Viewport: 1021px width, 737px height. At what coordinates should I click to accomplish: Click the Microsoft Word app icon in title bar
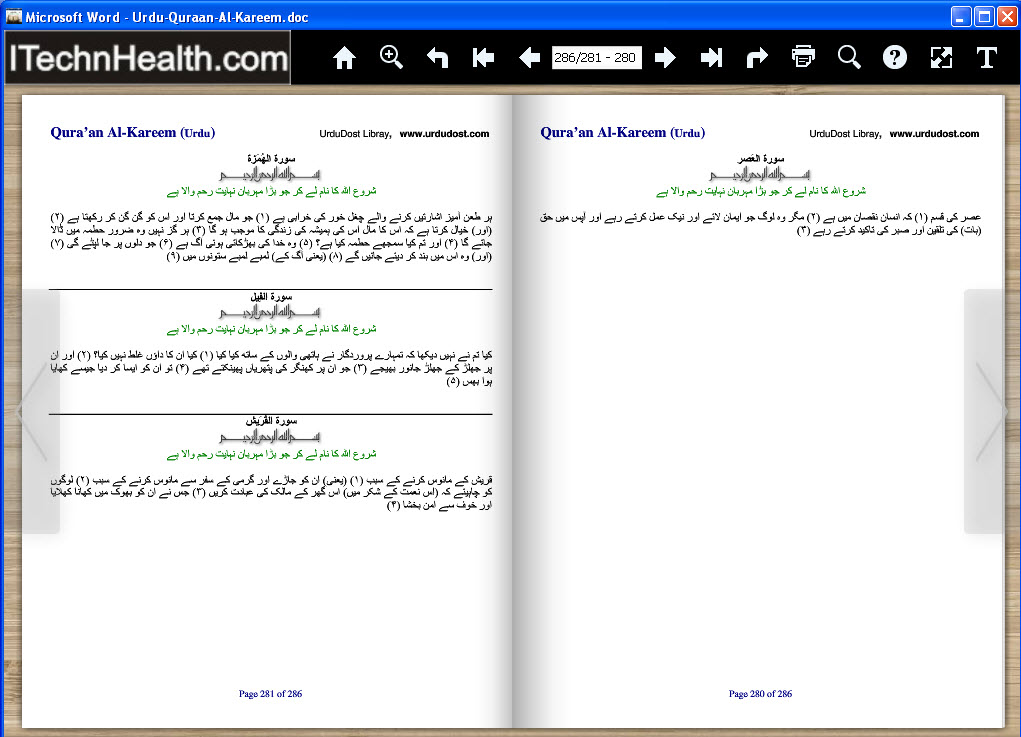(x=14, y=16)
